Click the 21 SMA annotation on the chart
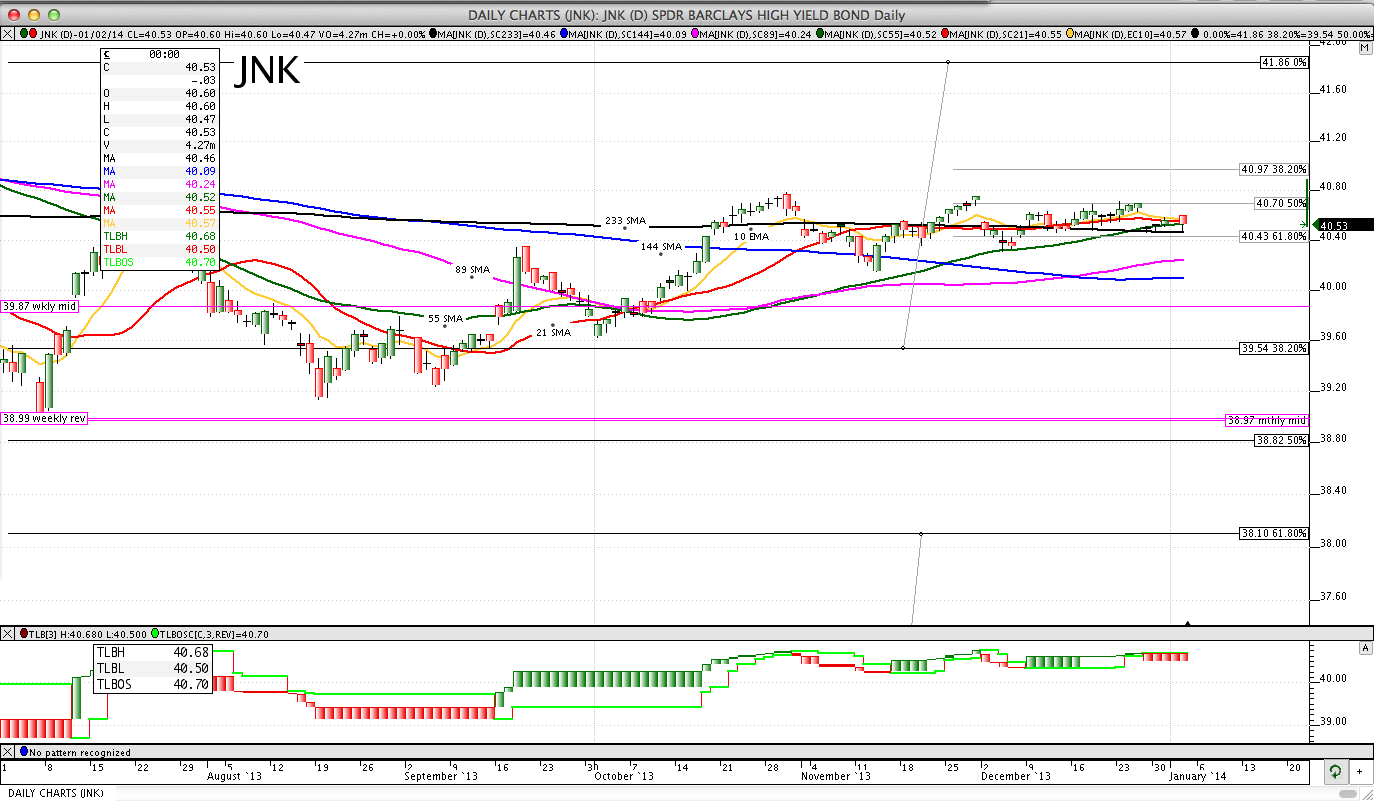 tap(553, 332)
